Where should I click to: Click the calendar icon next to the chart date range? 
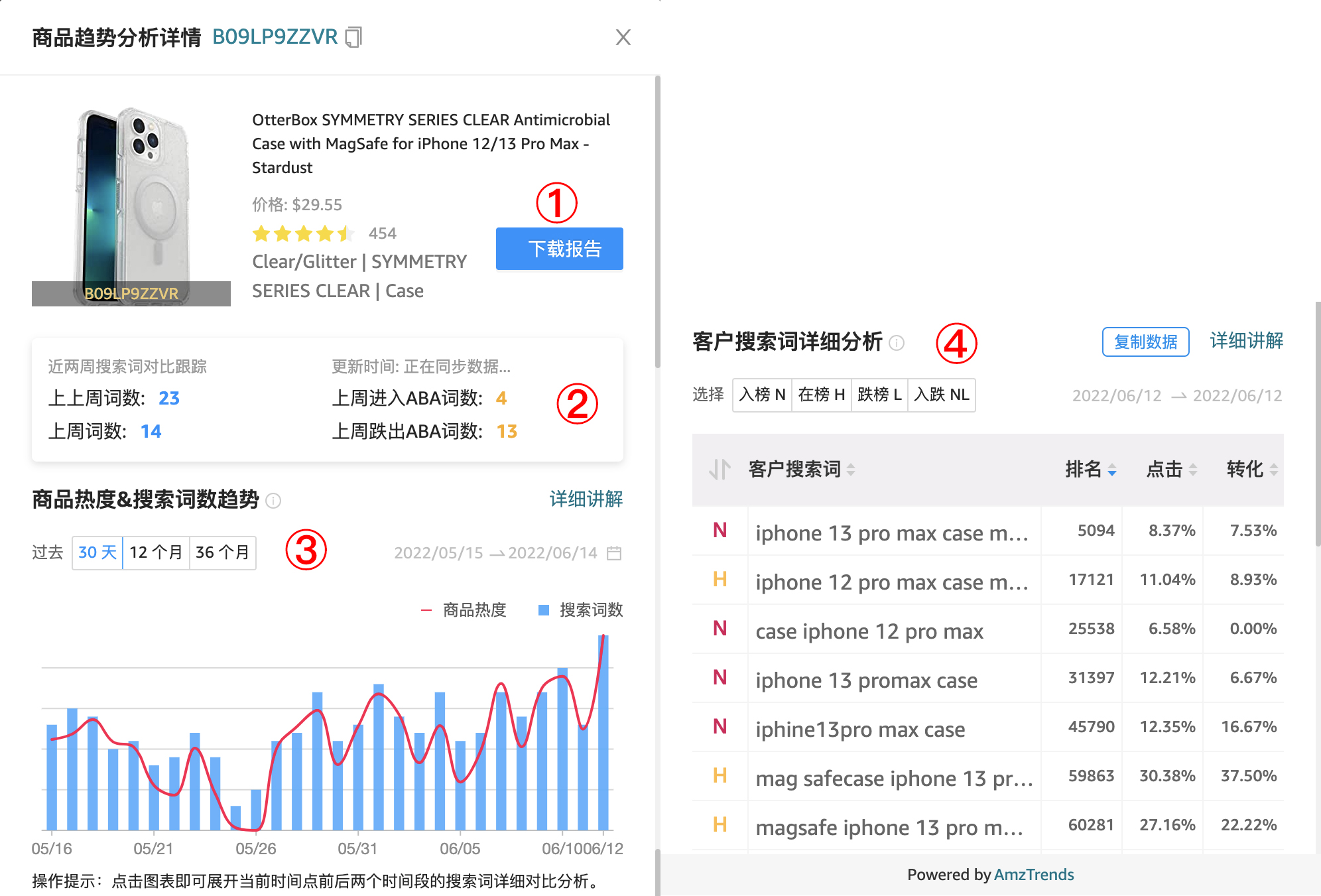613,552
